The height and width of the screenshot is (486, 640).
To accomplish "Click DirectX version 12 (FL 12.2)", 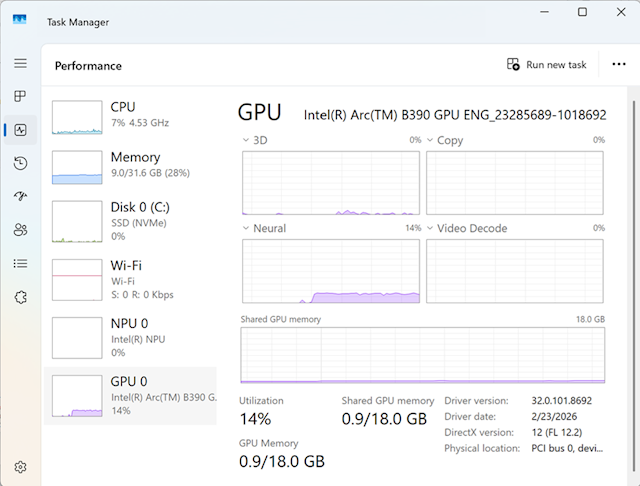I will 557,433.
